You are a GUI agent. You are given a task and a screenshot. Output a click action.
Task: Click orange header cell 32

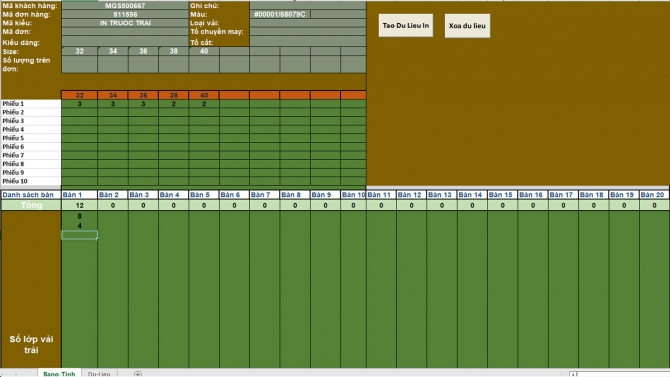79,95
